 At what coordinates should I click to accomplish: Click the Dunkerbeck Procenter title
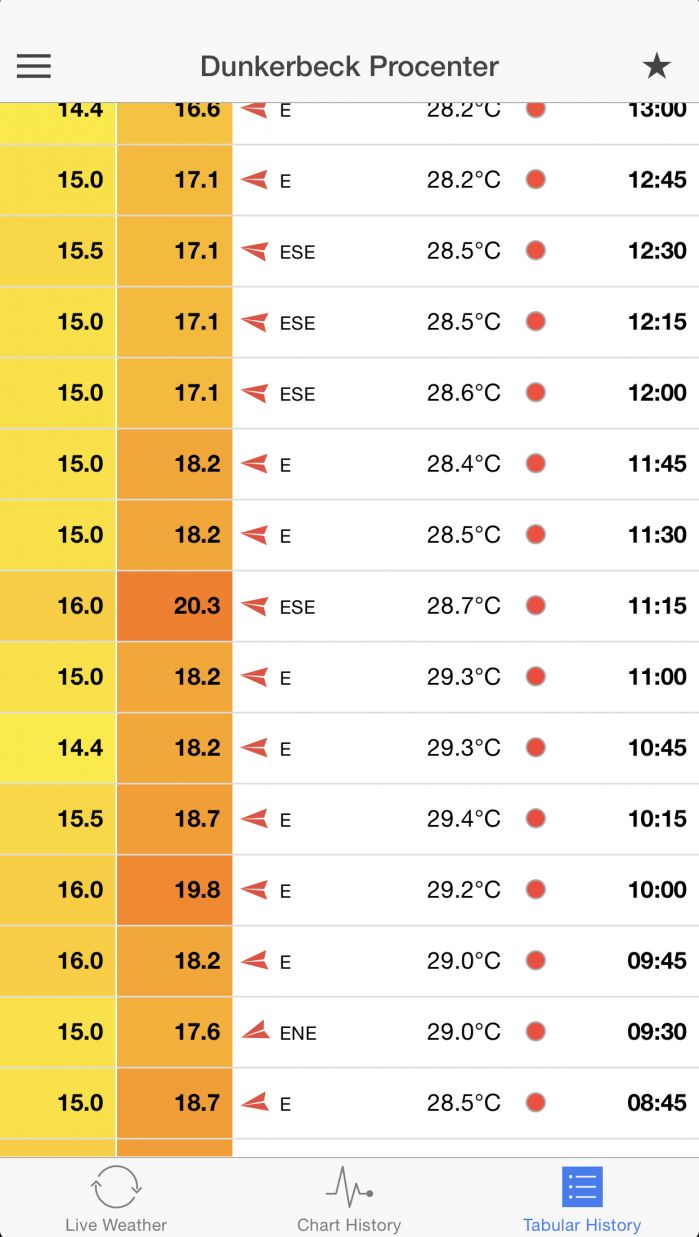click(349, 67)
